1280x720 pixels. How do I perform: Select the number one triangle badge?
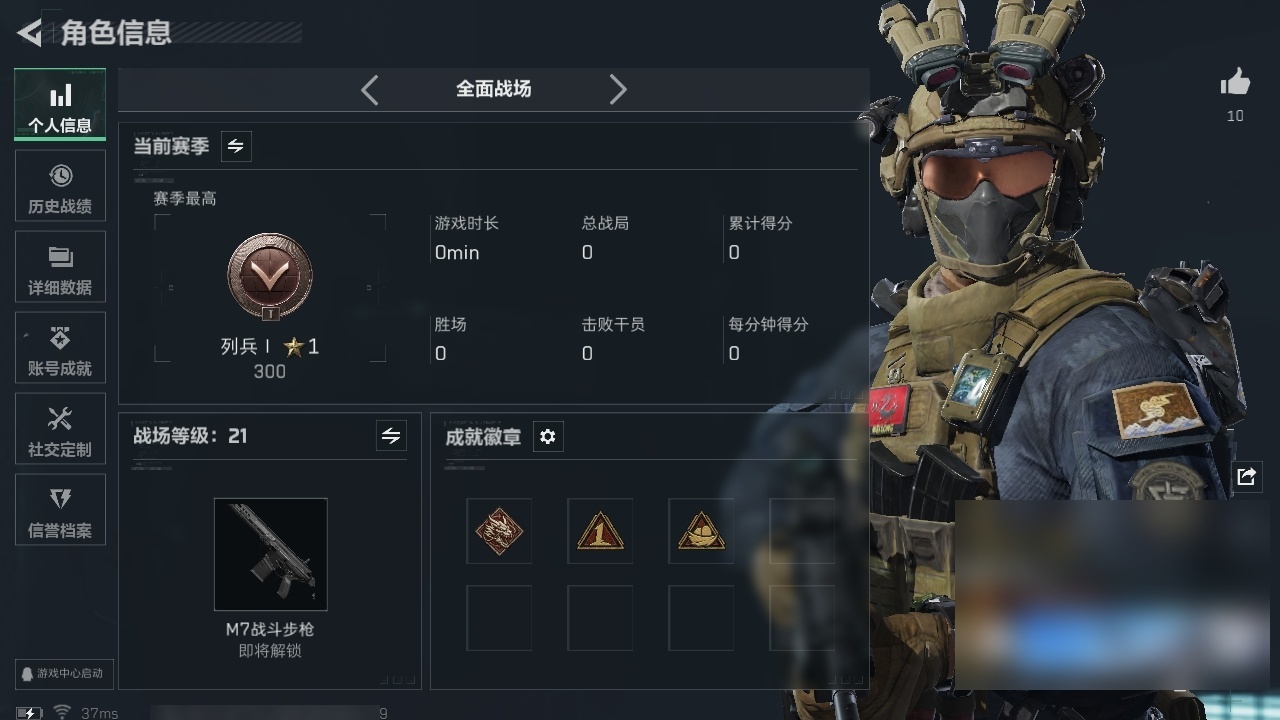[600, 531]
